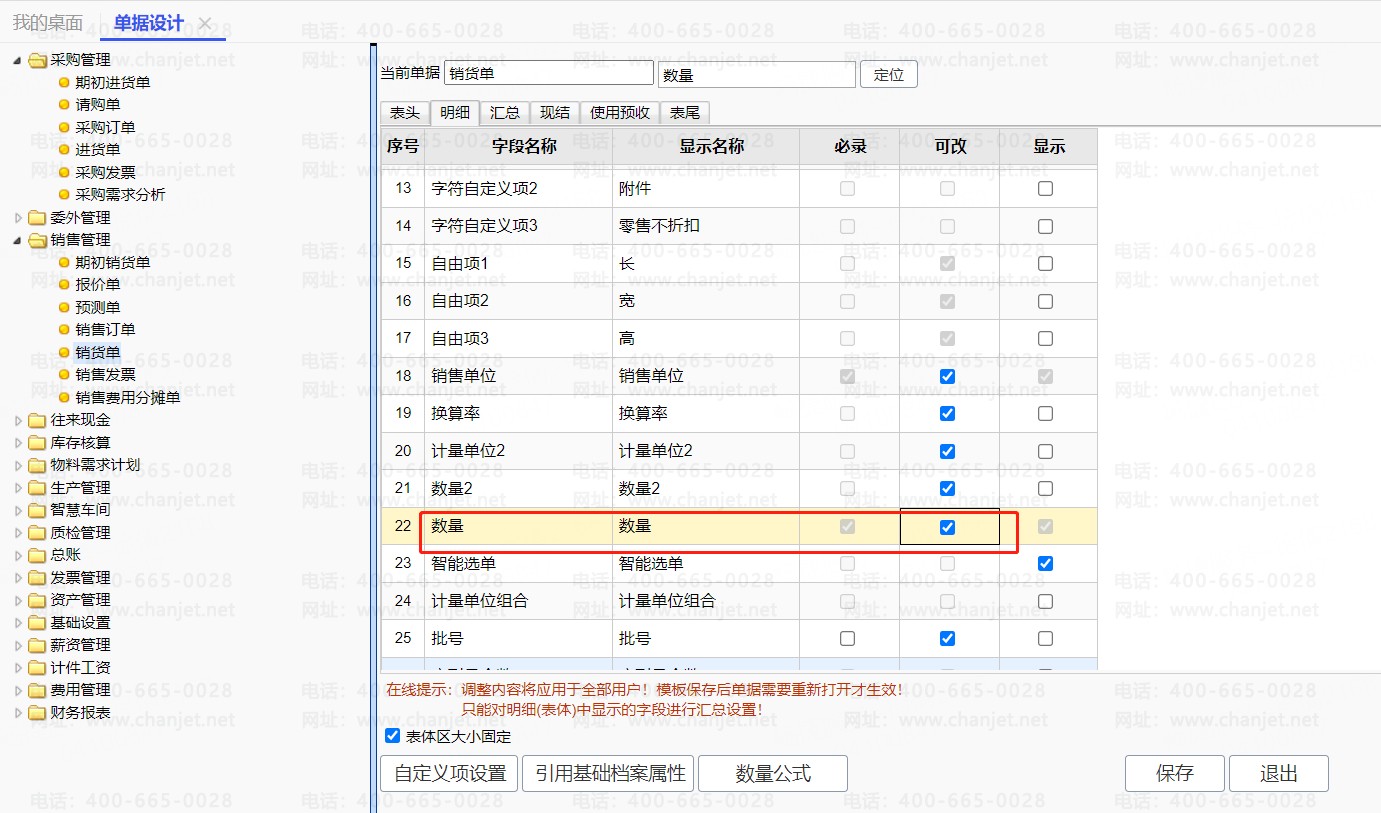Click 引用基础档案属性 button
1381x813 pixels.
[x=608, y=773]
